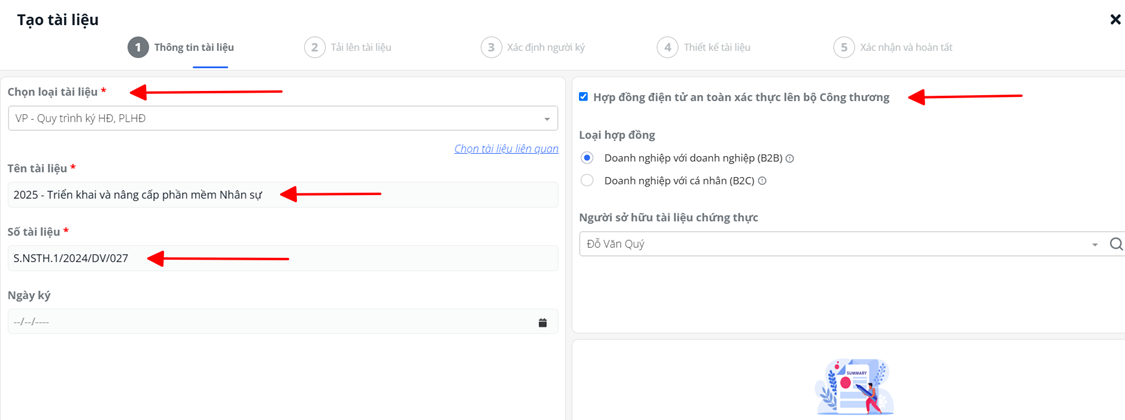1125x420 pixels.
Task: Click the Chọn tài liệu liên quan link
Action: tap(506, 149)
